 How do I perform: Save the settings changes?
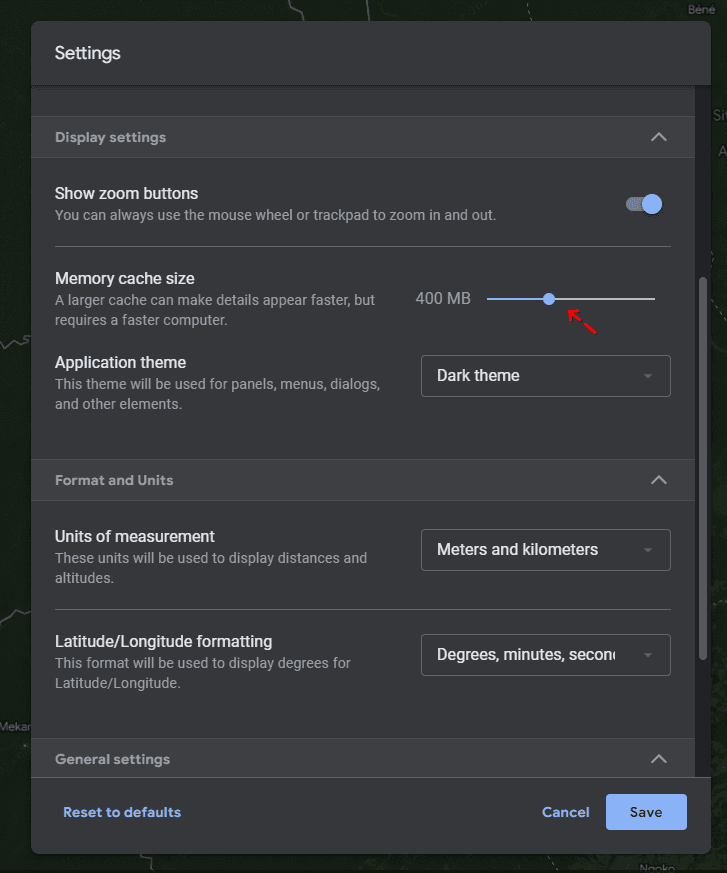pos(646,812)
